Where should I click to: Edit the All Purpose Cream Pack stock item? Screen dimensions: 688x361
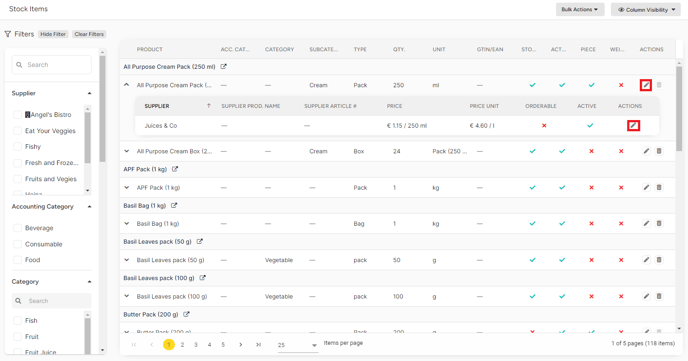click(646, 85)
